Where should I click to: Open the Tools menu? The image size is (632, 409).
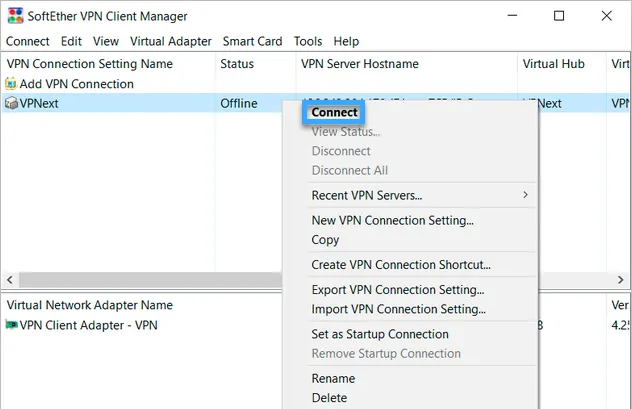click(x=308, y=41)
